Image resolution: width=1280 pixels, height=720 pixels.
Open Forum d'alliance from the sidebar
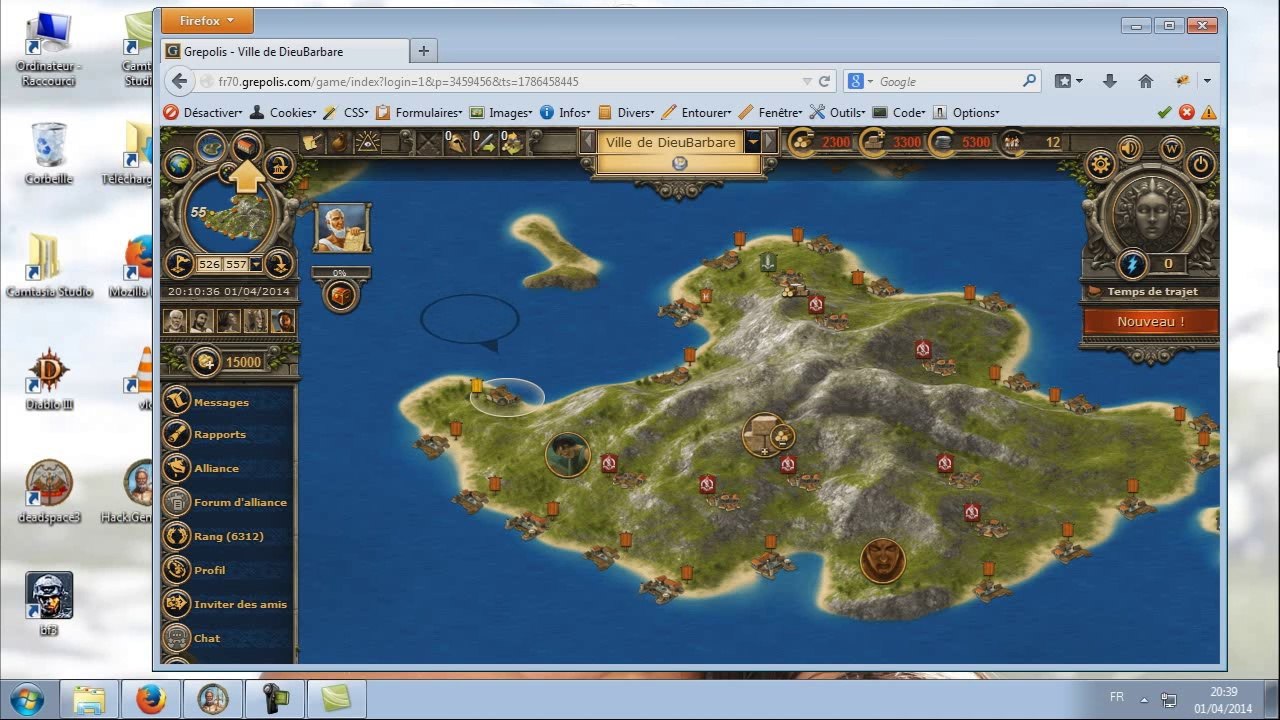pyautogui.click(x=240, y=502)
